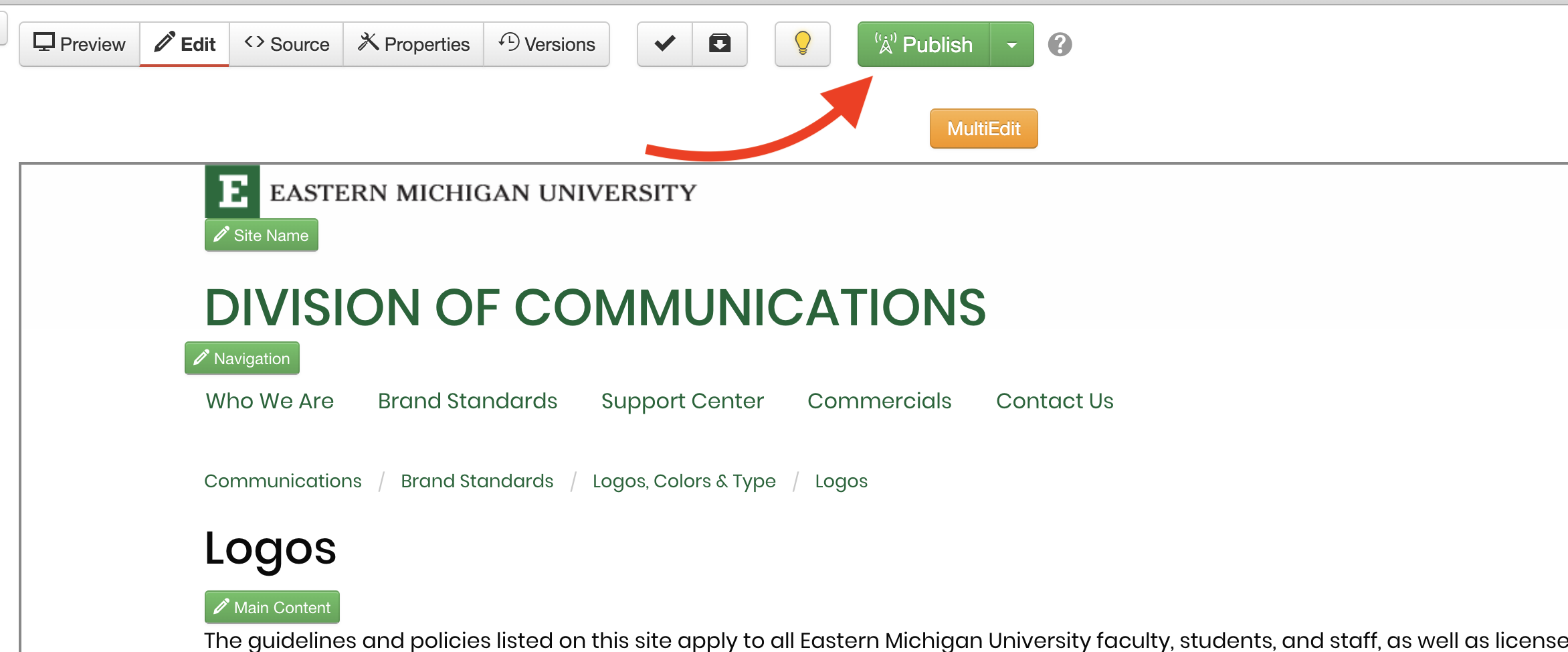
Task: Select the Edit tab
Action: point(185,44)
